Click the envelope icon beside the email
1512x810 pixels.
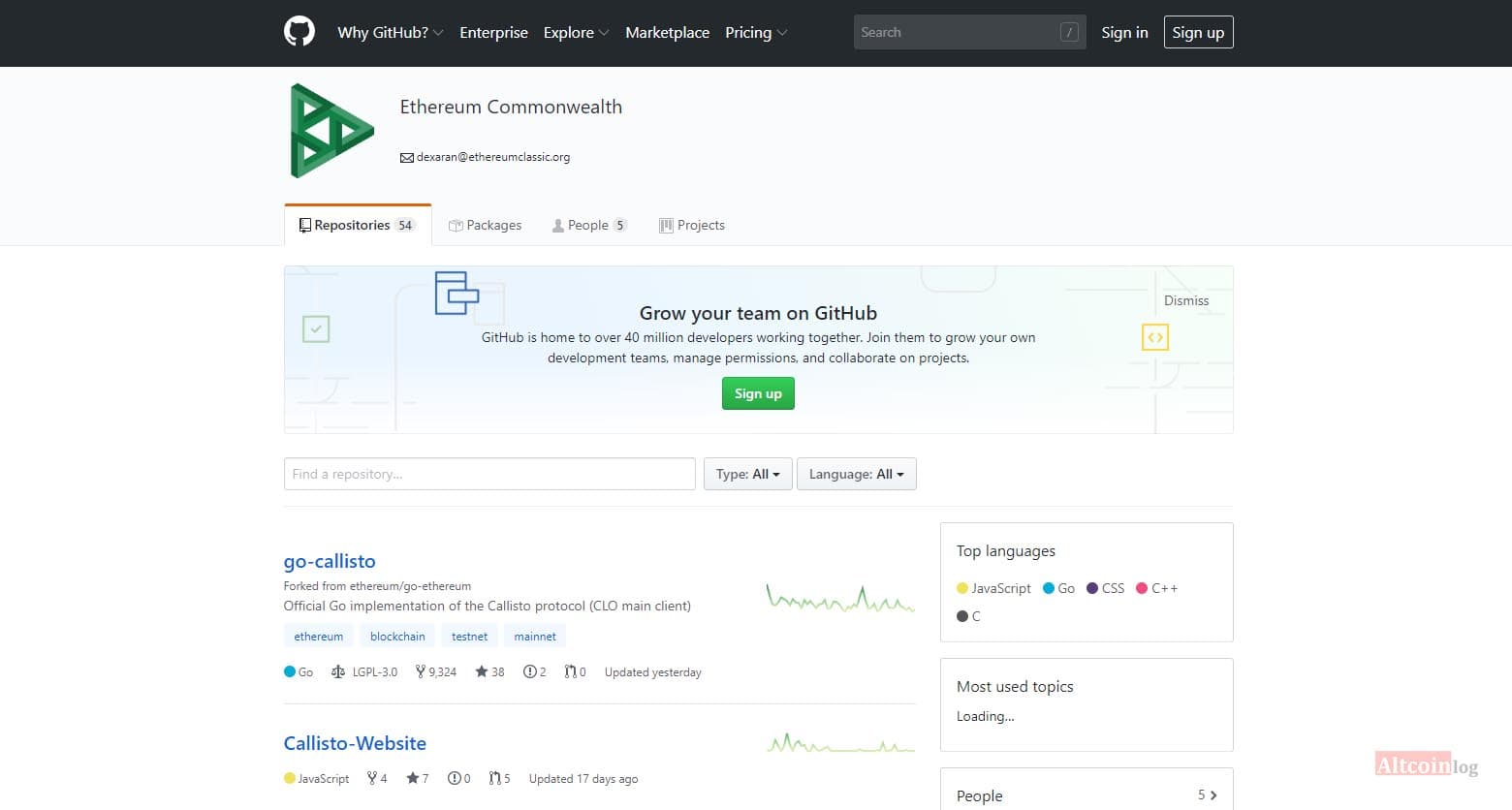coord(407,158)
